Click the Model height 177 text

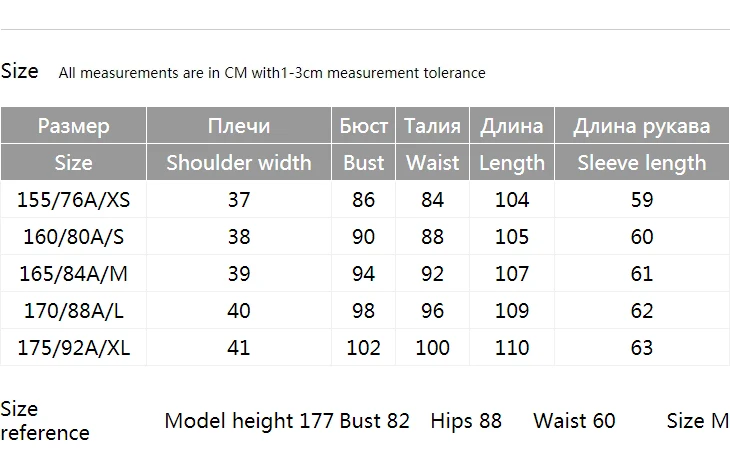pyautogui.click(x=249, y=421)
